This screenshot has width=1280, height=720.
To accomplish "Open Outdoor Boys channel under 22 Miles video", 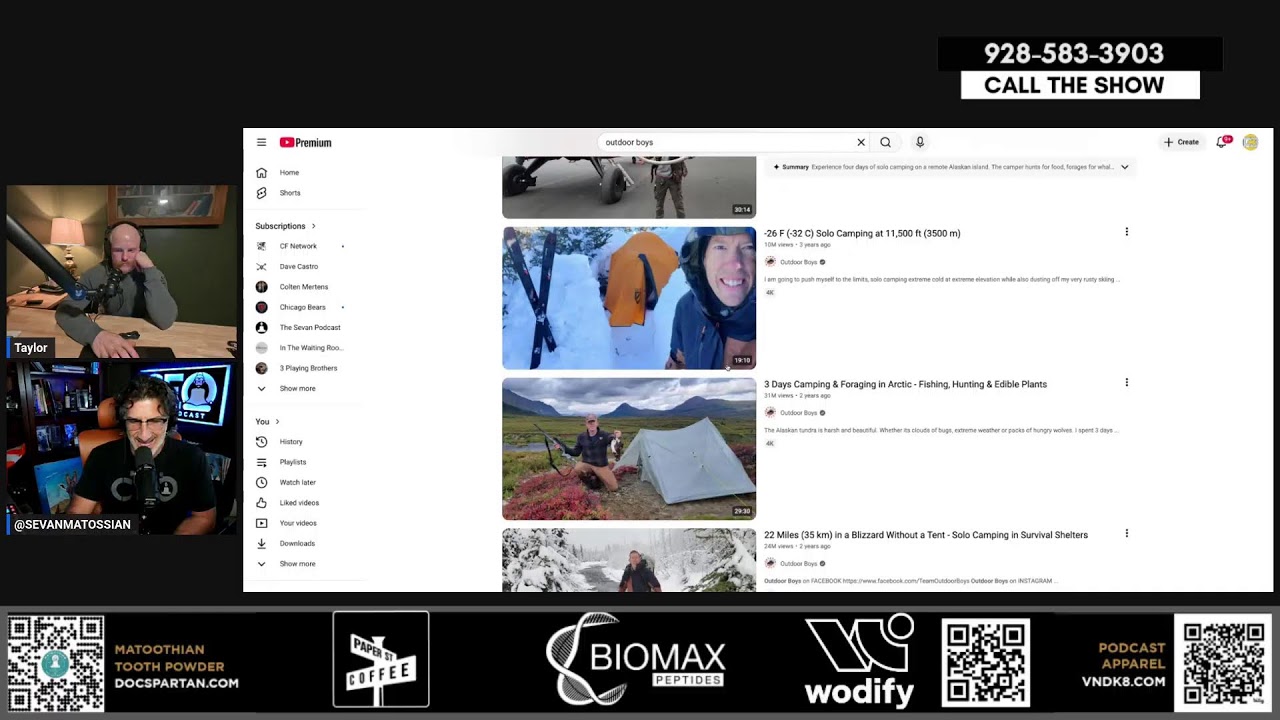I will point(798,564).
